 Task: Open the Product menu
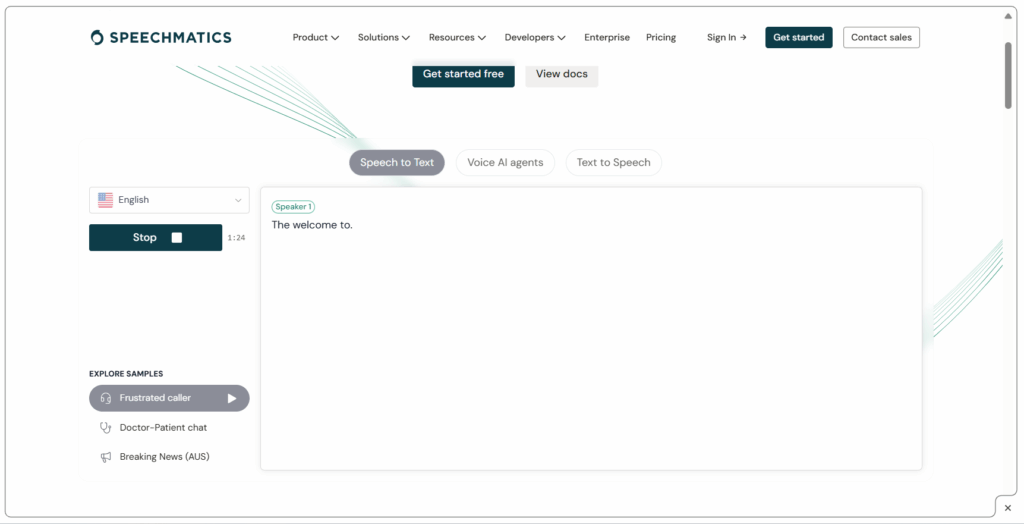click(x=315, y=37)
